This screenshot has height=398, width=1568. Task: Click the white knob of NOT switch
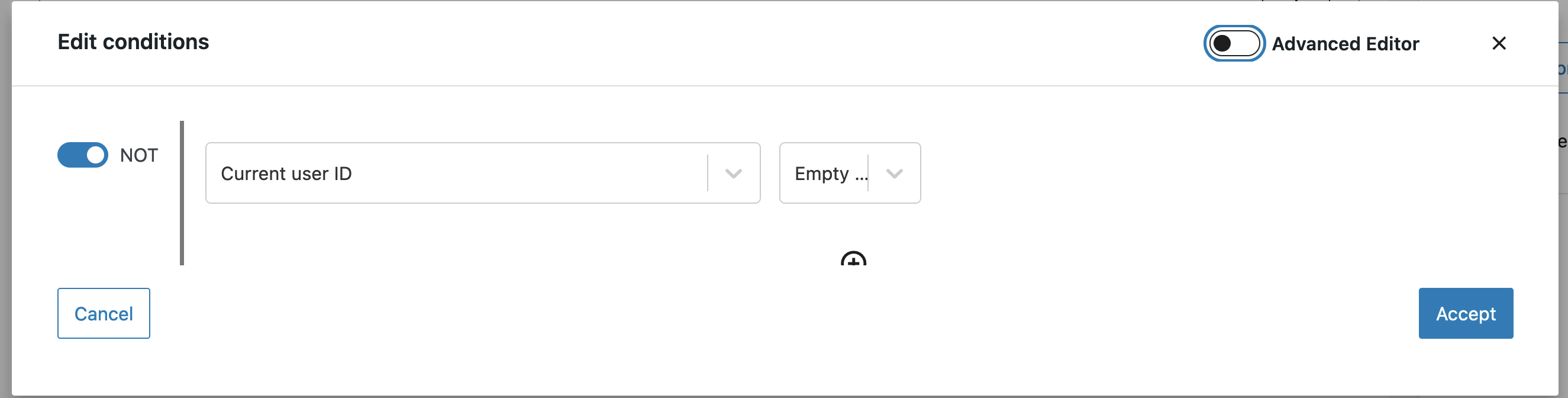96,155
